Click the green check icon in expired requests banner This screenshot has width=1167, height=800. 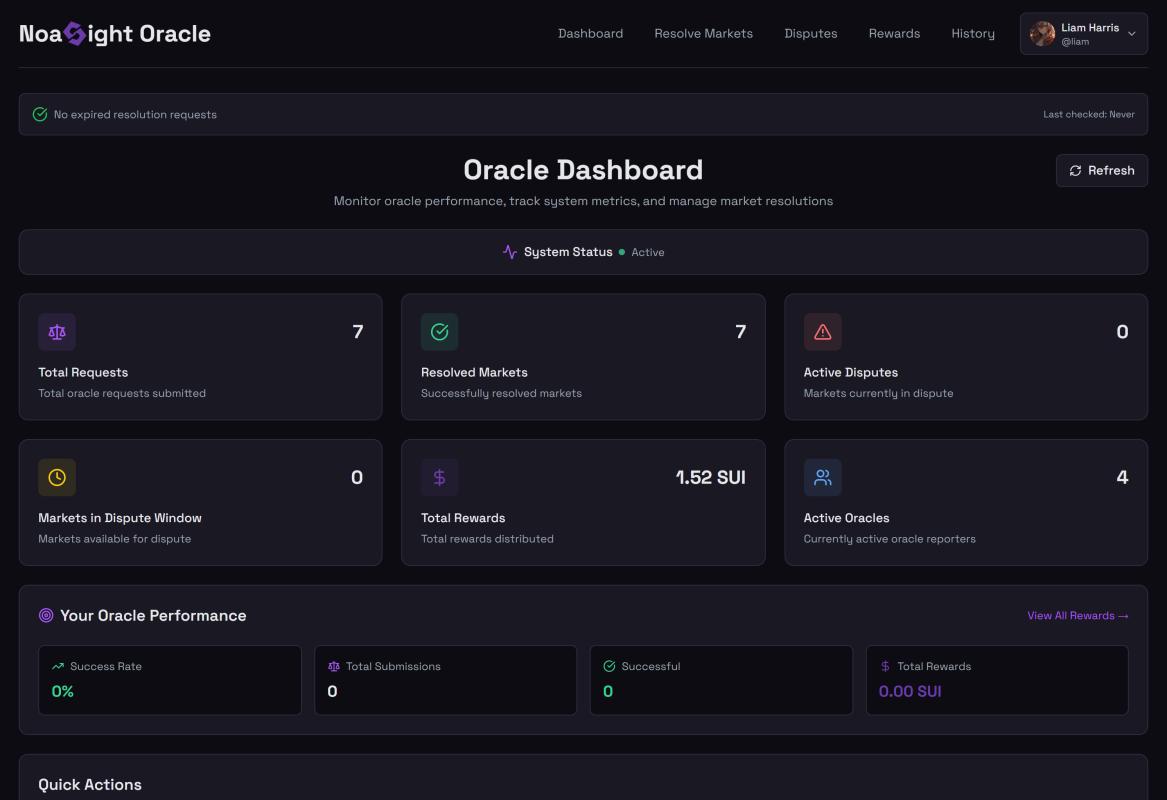[40, 114]
